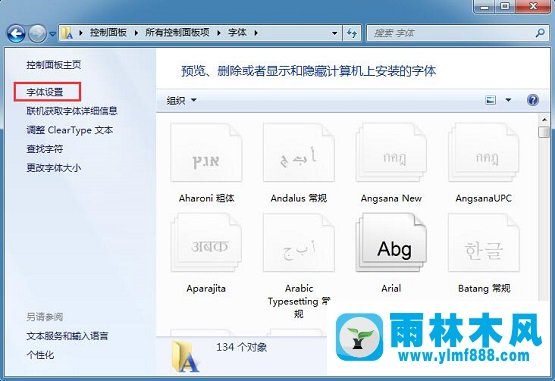Click the 134 个对象 status text
This screenshot has width=555, height=381.
[x=242, y=347]
